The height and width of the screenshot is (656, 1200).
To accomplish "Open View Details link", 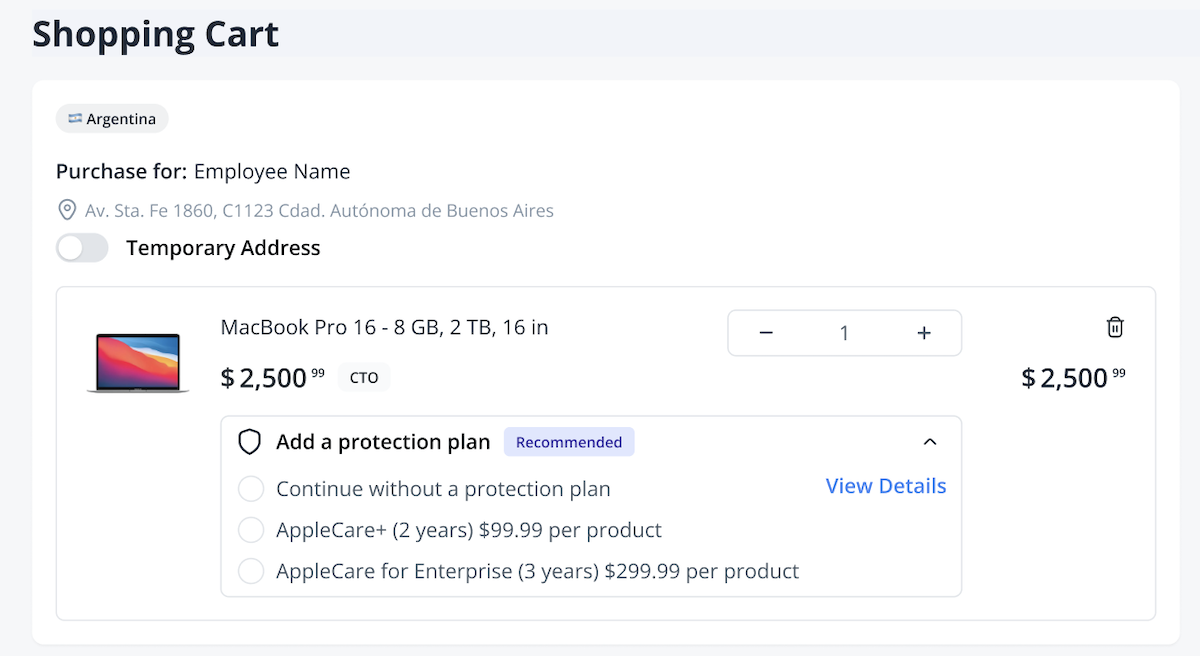I will [x=885, y=486].
